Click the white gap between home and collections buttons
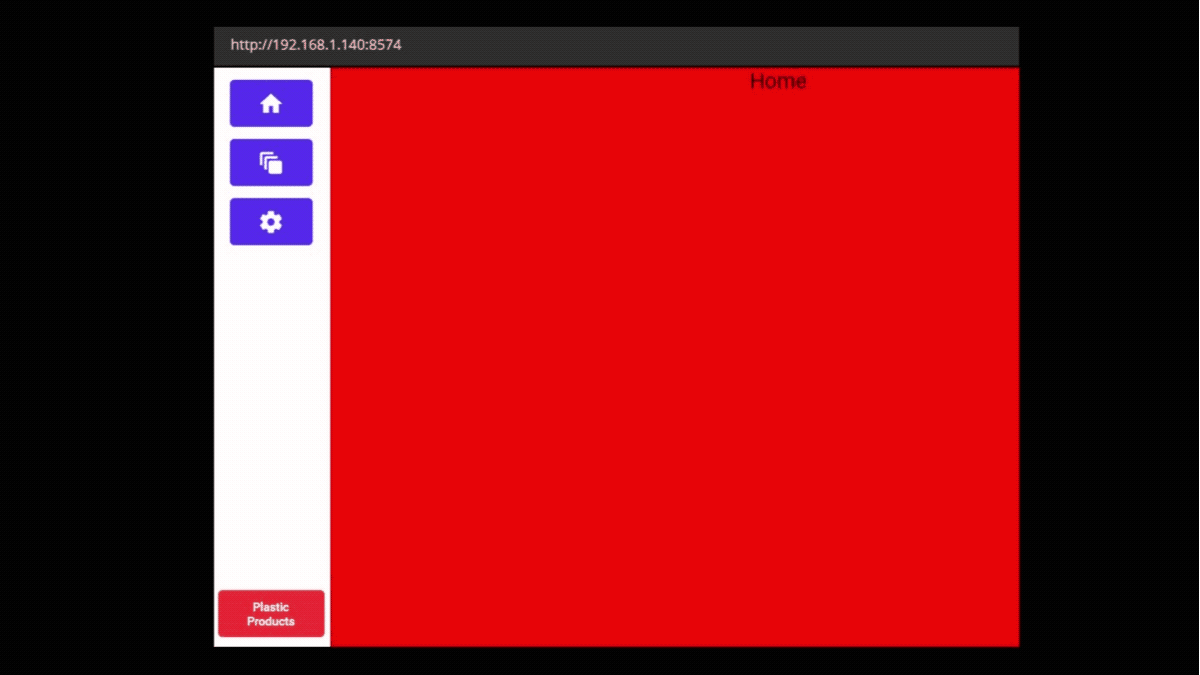The image size is (1200, 675). (271, 133)
